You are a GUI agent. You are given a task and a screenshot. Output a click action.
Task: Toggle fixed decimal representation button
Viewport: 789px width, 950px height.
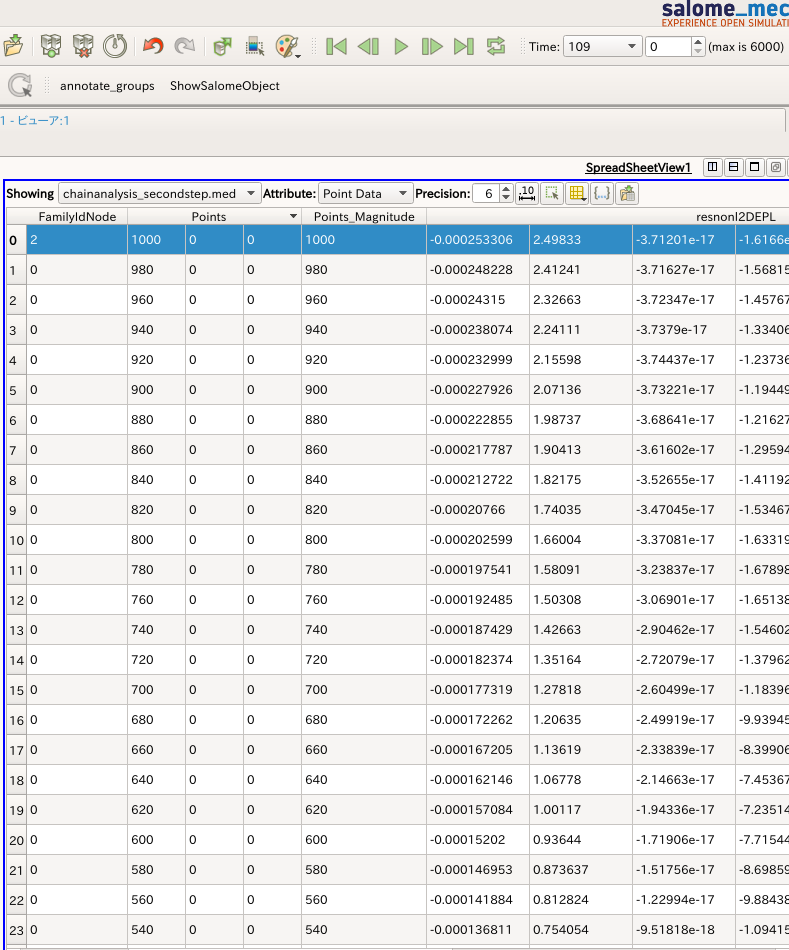coord(527,194)
